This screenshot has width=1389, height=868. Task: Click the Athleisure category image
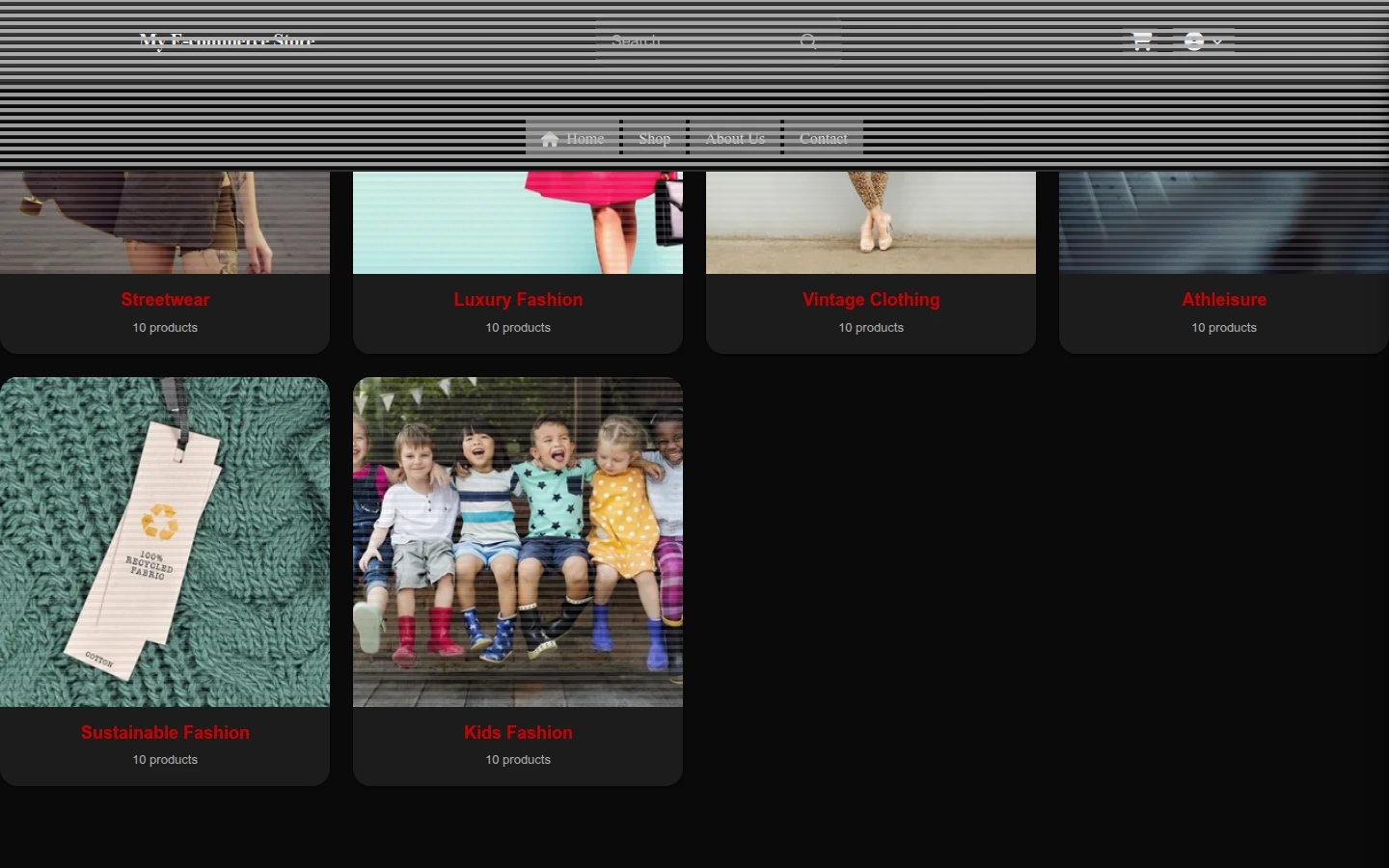coord(1224,223)
